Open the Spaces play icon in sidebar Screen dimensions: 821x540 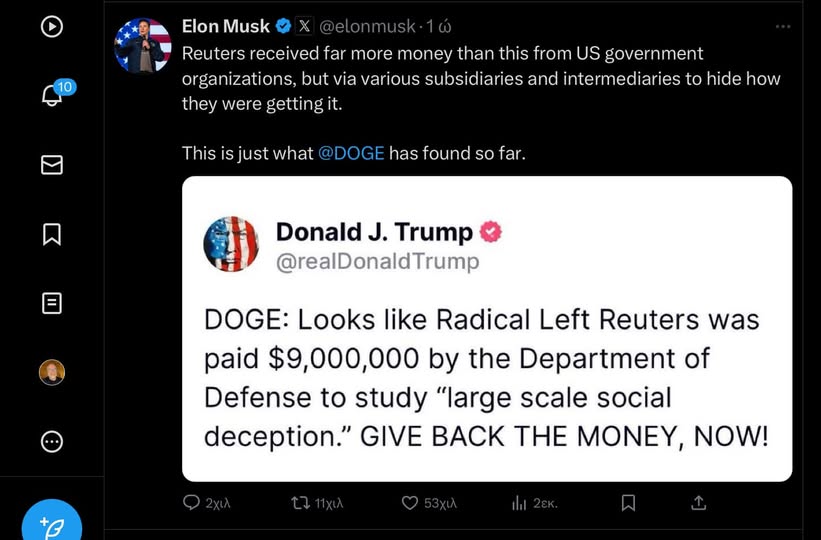(x=52, y=26)
